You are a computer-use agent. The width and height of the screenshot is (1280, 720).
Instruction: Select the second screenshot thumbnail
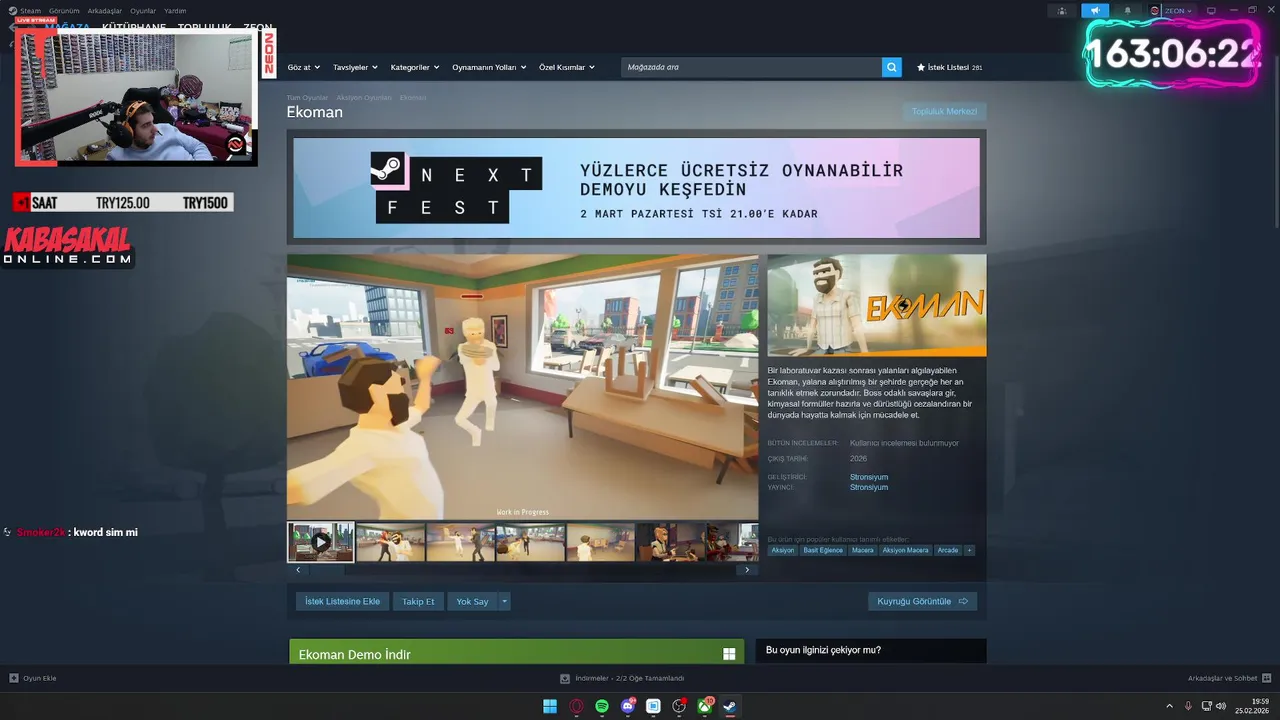[x=391, y=542]
